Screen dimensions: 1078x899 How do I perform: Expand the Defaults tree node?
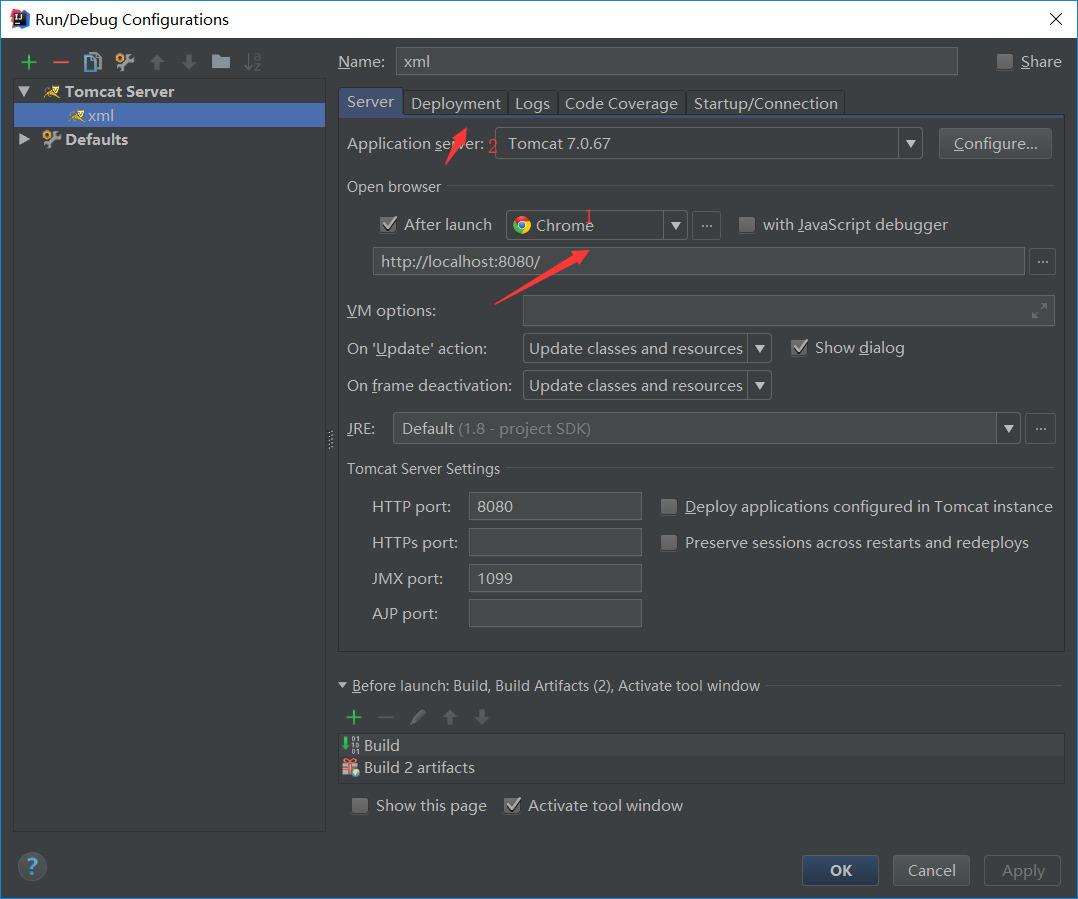pyautogui.click(x=25, y=139)
